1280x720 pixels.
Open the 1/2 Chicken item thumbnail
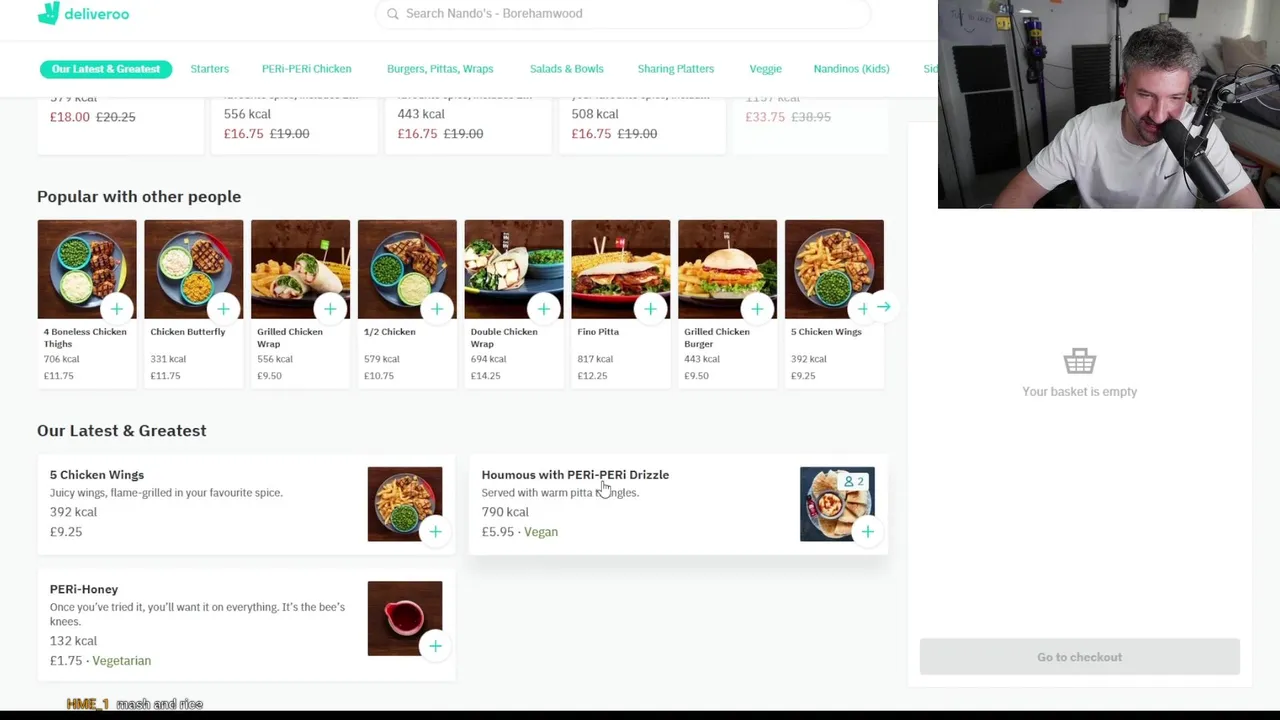click(x=407, y=269)
